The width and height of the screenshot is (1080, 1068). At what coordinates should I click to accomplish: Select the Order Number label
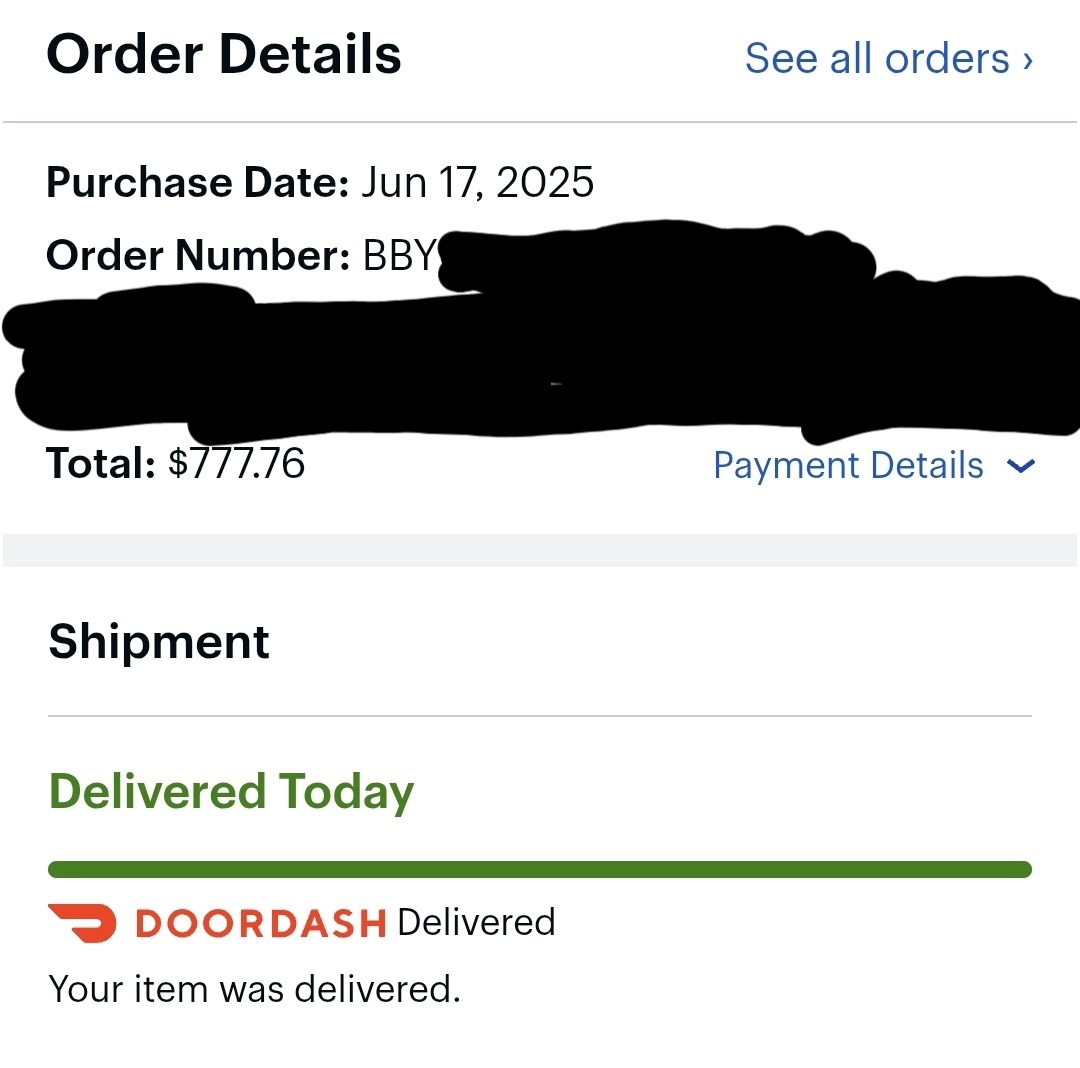pyautogui.click(x=198, y=255)
